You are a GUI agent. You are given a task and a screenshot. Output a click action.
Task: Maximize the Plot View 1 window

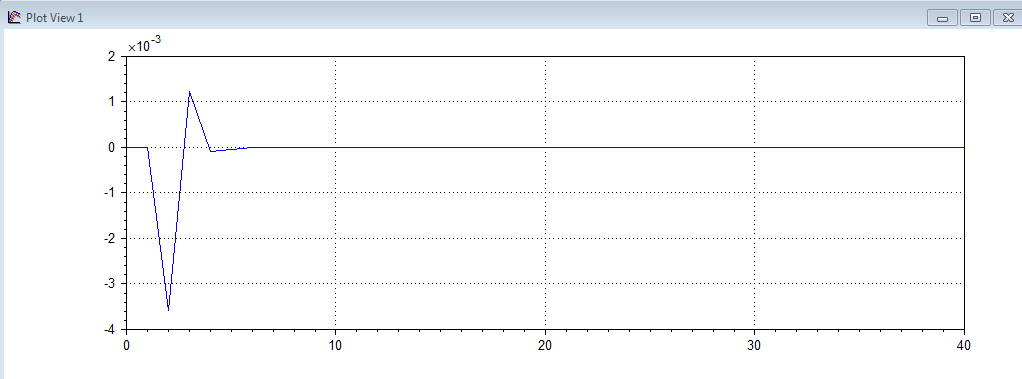(x=975, y=18)
